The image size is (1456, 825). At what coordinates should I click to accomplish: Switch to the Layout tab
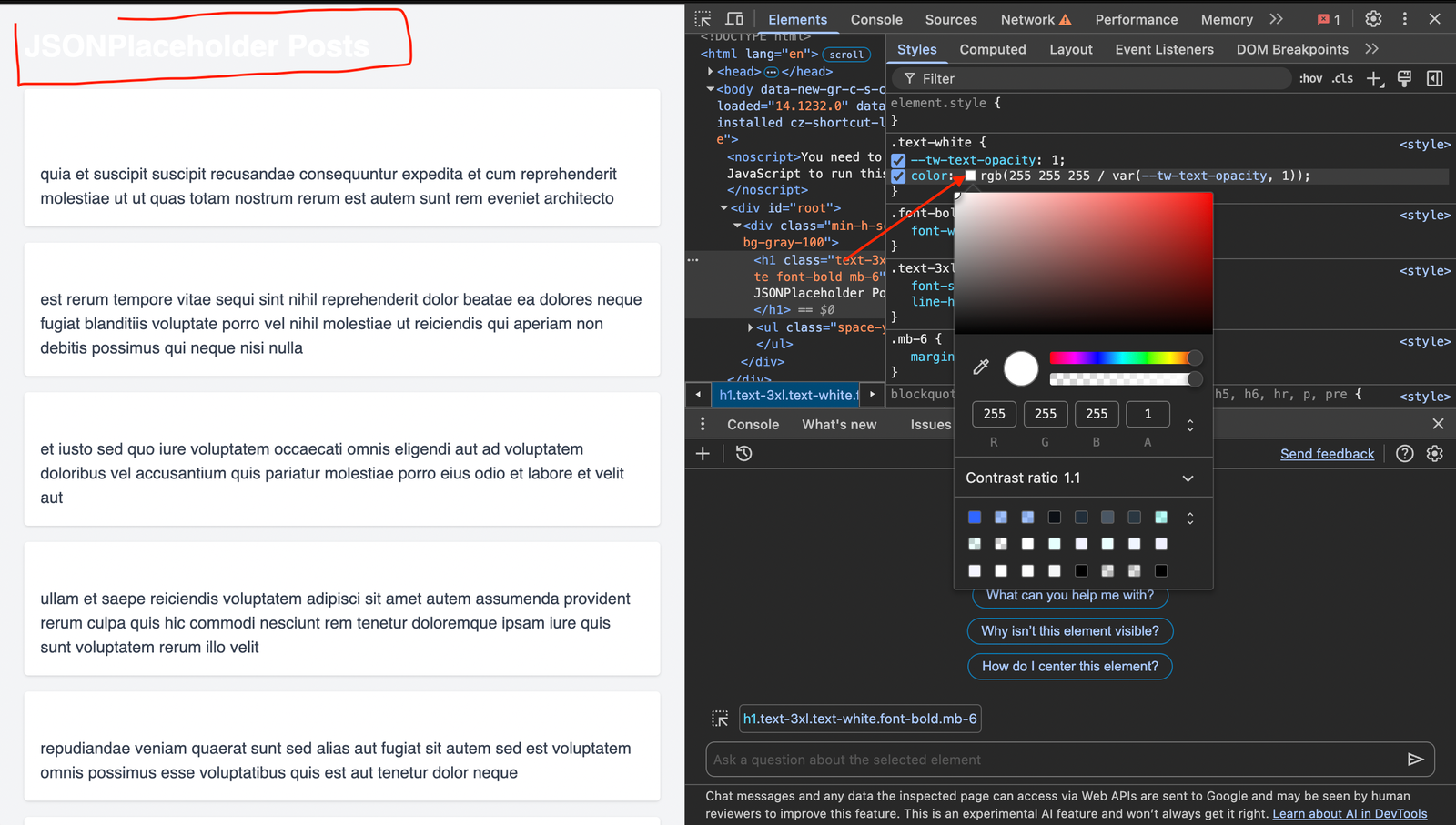pyautogui.click(x=1071, y=49)
